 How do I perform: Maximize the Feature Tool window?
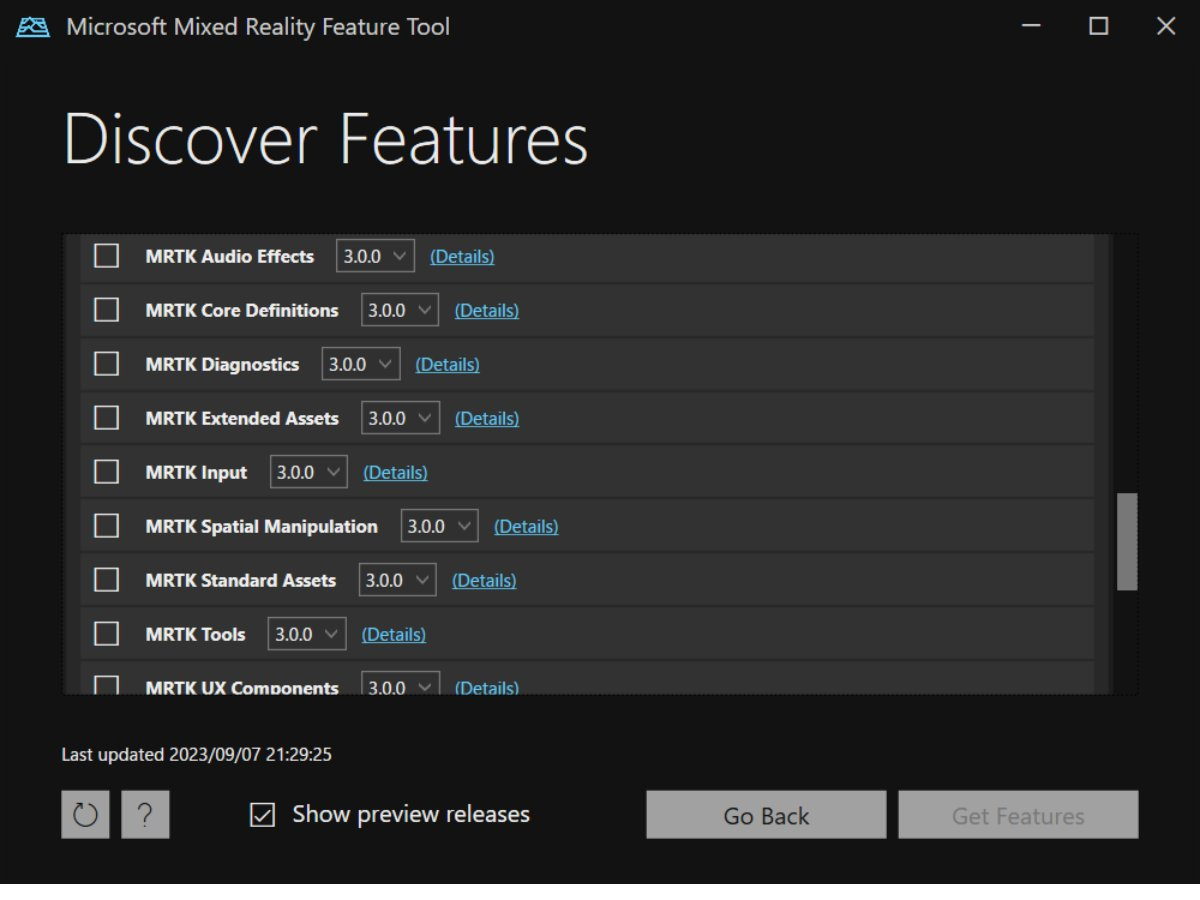[x=1098, y=27]
